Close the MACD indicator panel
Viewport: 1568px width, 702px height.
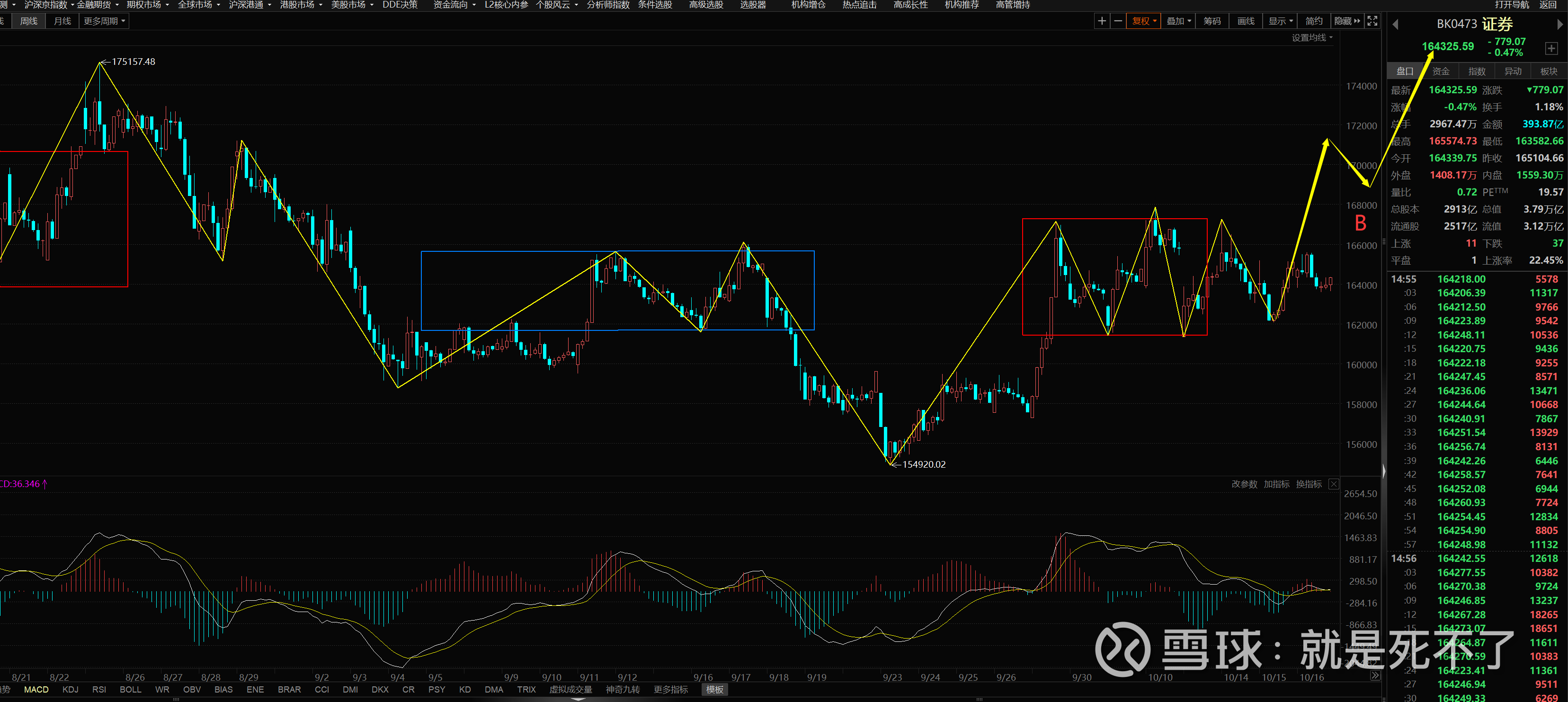[1334, 484]
